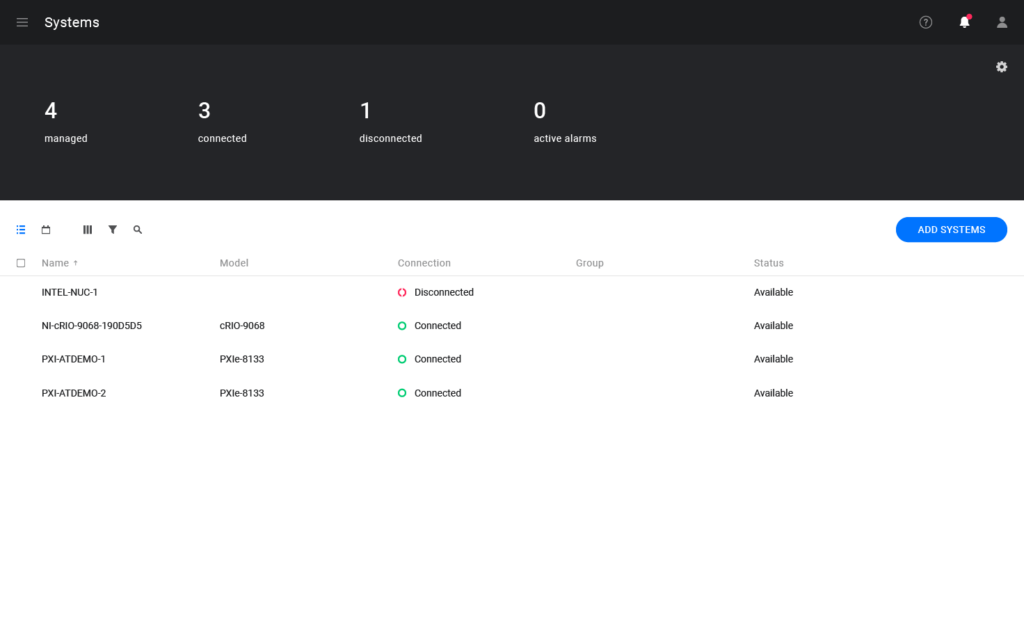Select the INTEL-NUC-1 system row
The image size is (1024, 640).
(x=512, y=292)
